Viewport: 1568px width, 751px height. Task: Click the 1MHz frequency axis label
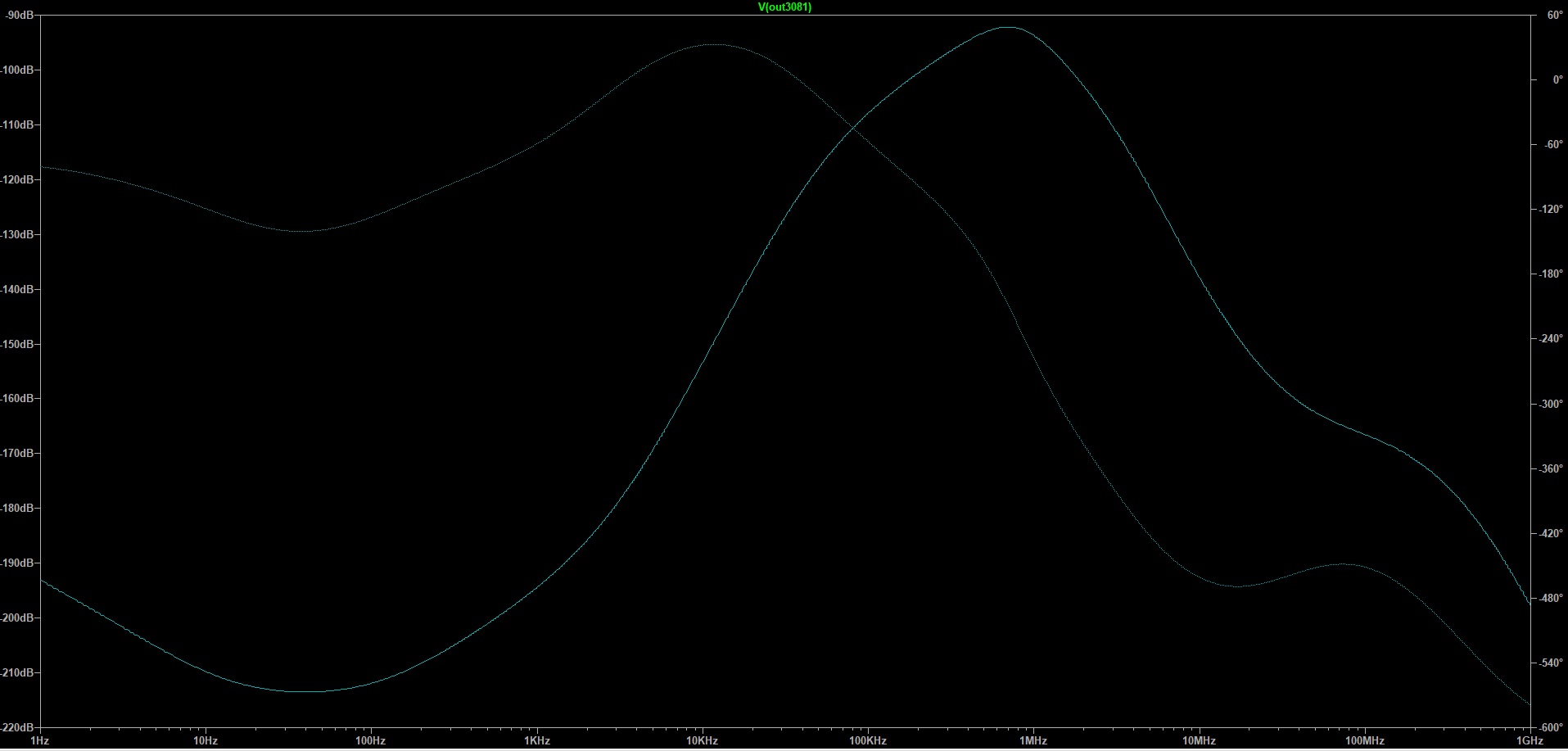tap(1033, 741)
